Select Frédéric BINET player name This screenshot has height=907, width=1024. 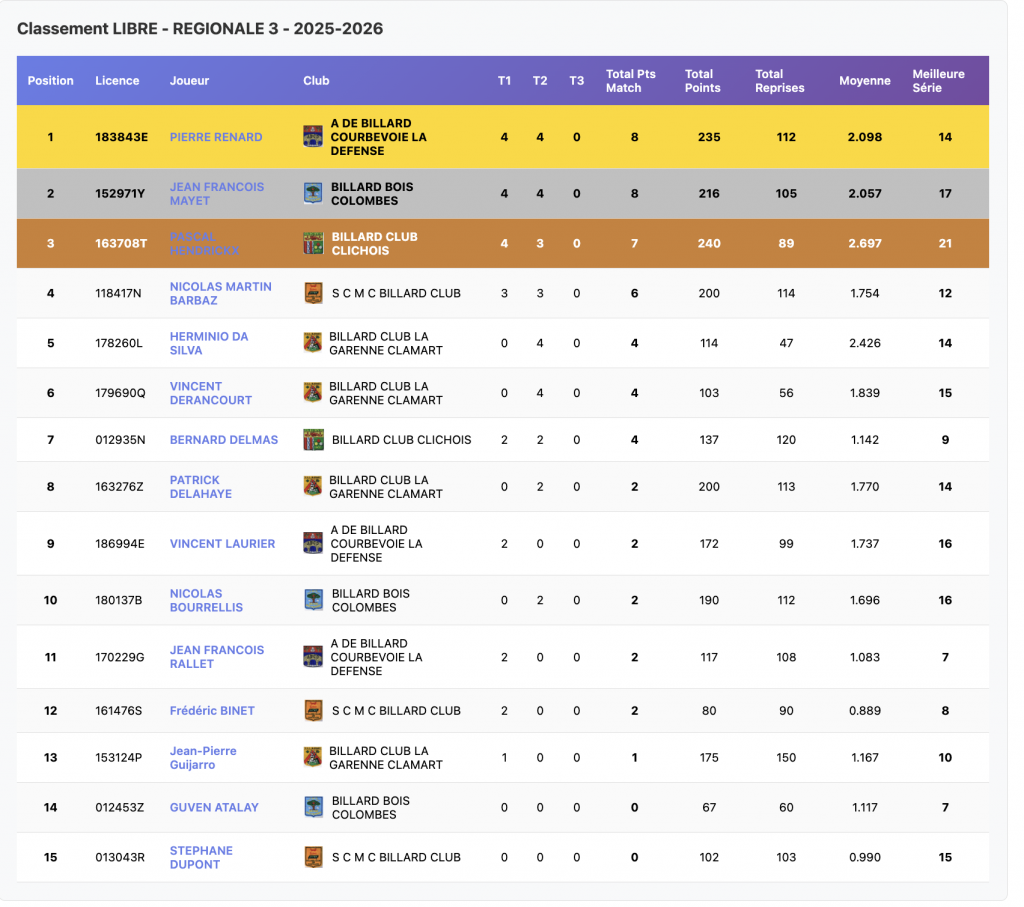click(x=212, y=711)
